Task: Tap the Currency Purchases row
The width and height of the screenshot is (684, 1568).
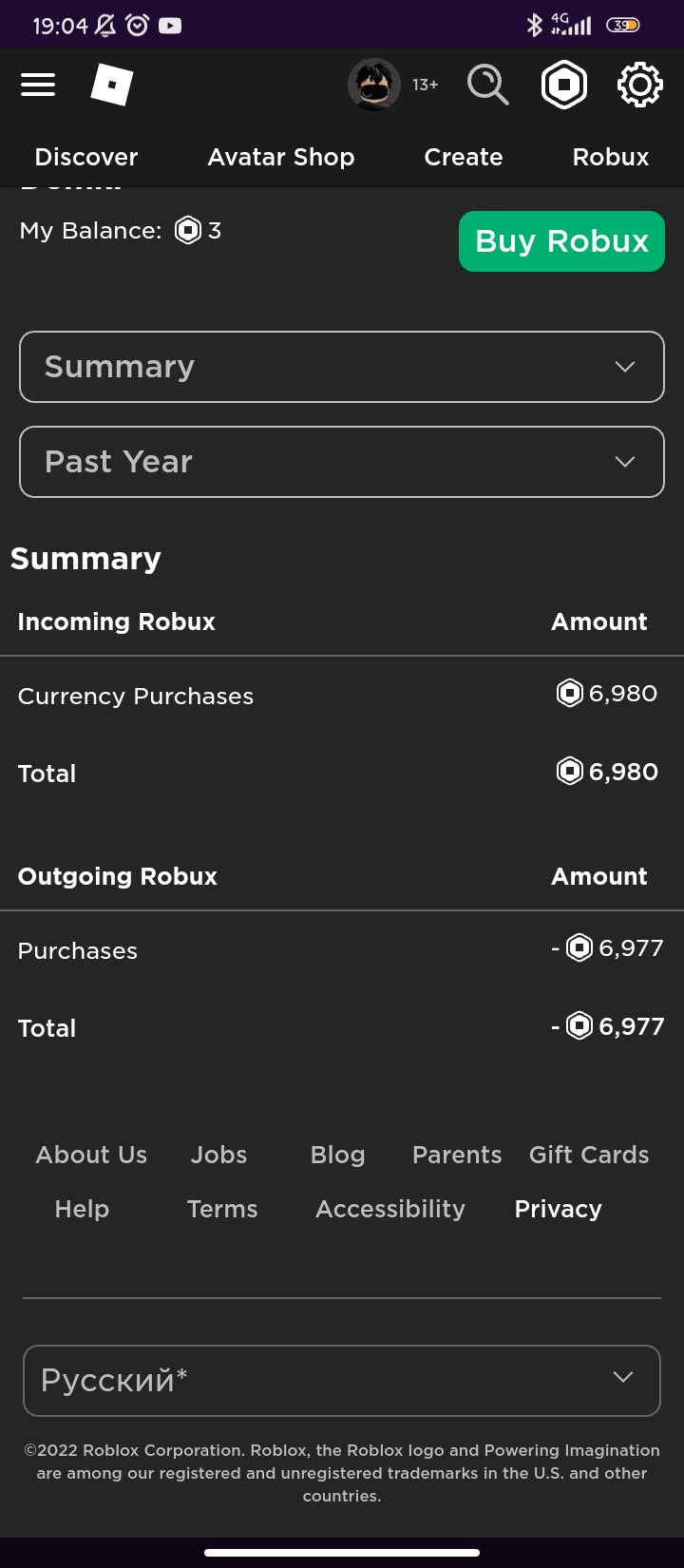Action: tap(136, 697)
